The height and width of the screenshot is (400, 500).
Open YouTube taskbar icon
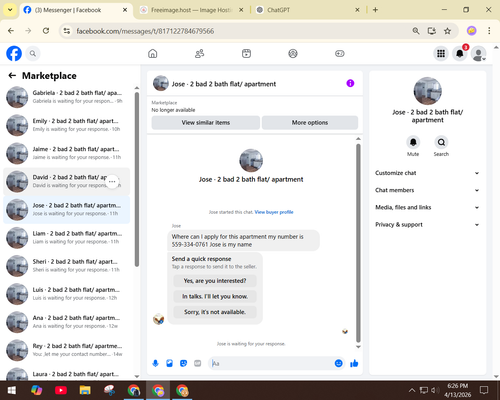click(x=61, y=390)
